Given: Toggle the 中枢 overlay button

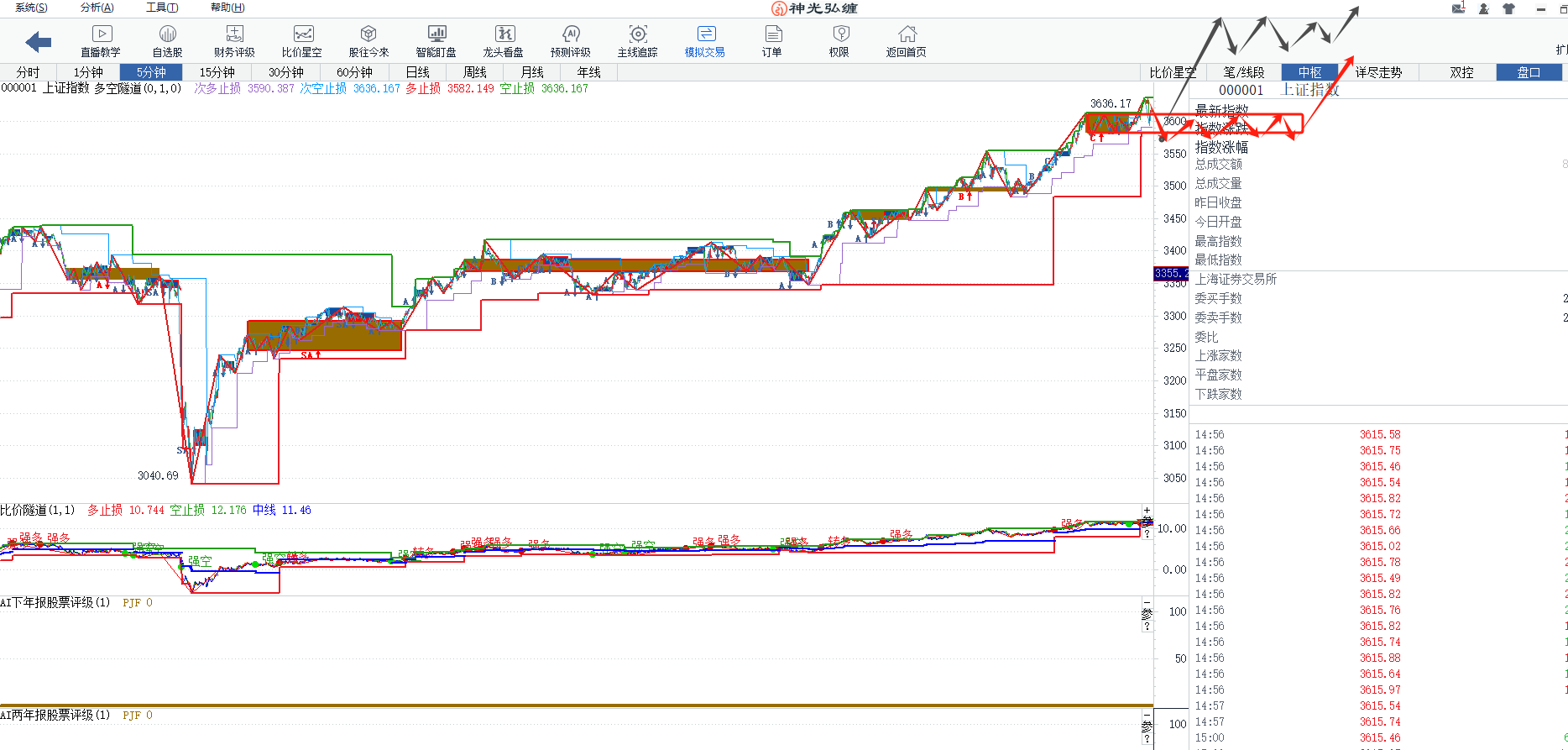Looking at the screenshot, I should point(1309,72).
